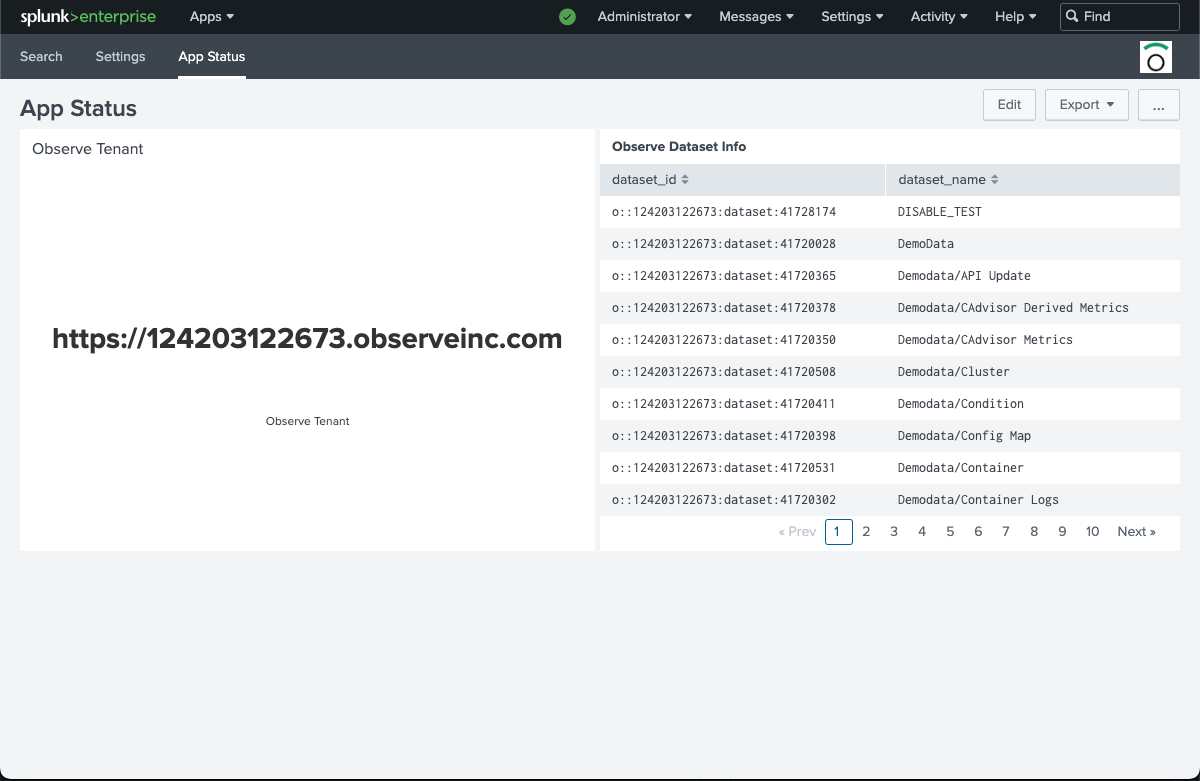Go to page 7 of results

[x=1006, y=532]
